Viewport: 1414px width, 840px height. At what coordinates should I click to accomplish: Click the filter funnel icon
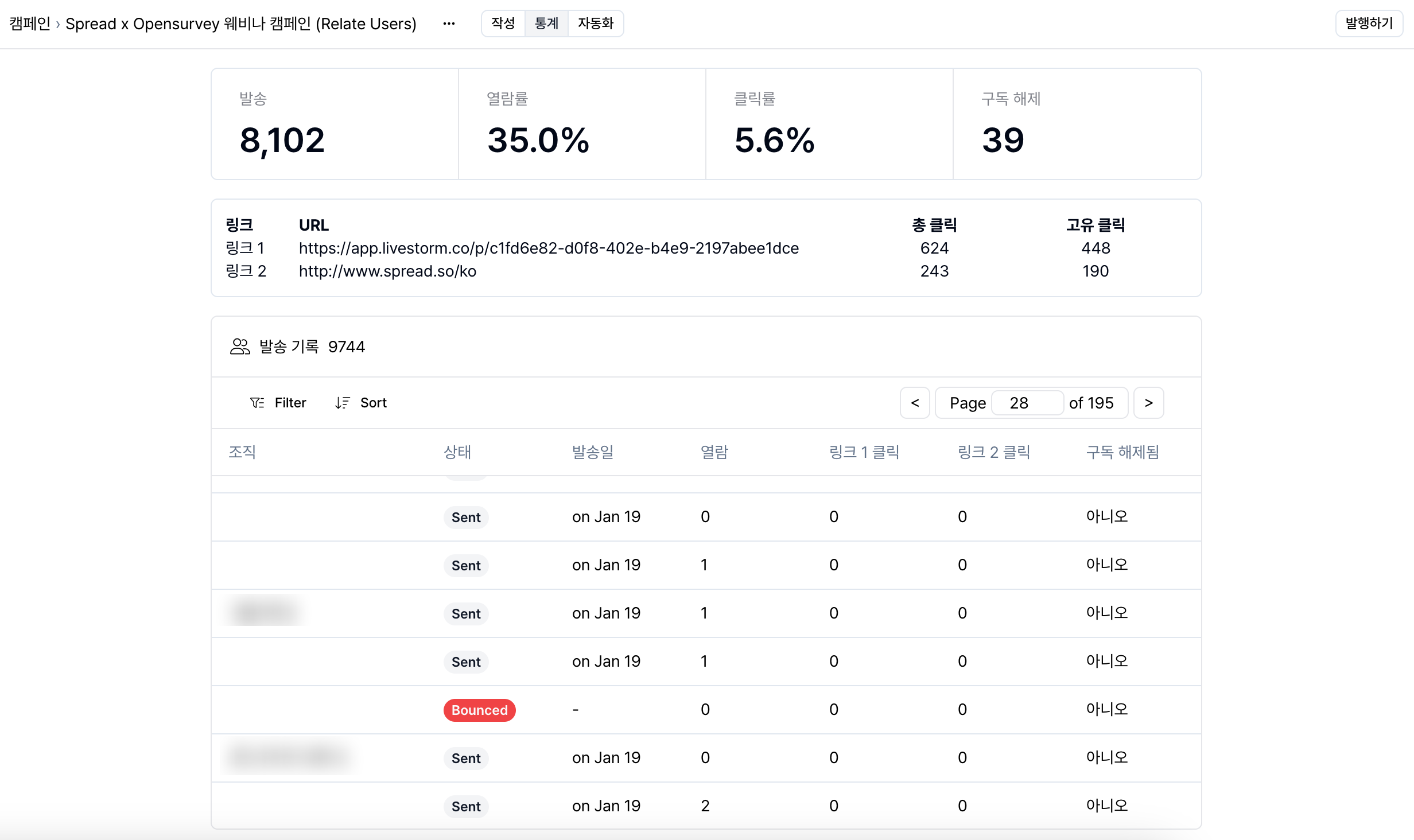[257, 402]
